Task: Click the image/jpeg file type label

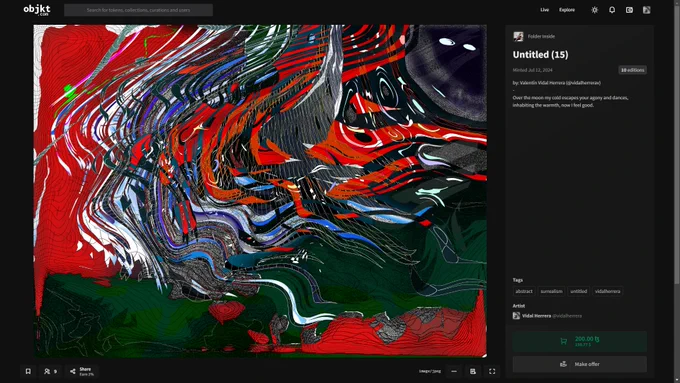Action: 430,371
